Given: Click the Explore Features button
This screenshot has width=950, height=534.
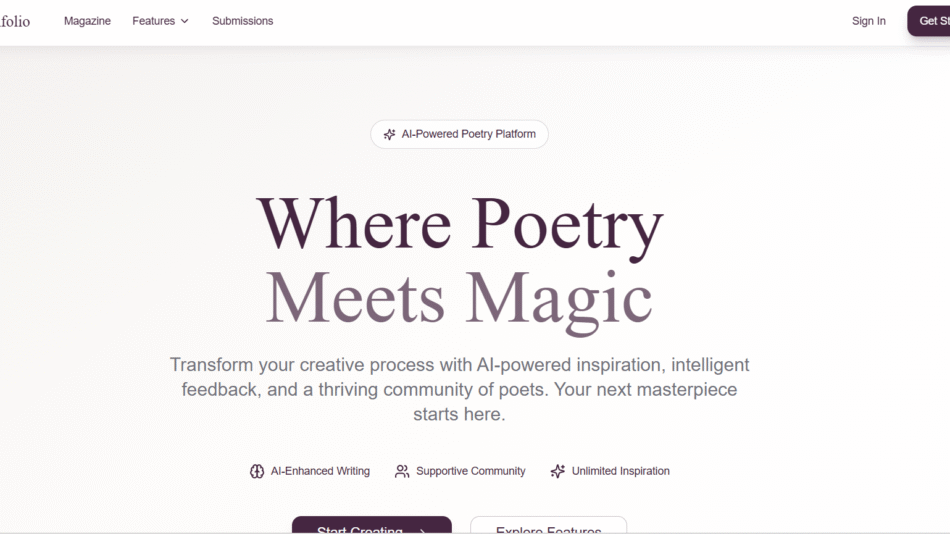Looking at the screenshot, I should [x=548, y=526].
